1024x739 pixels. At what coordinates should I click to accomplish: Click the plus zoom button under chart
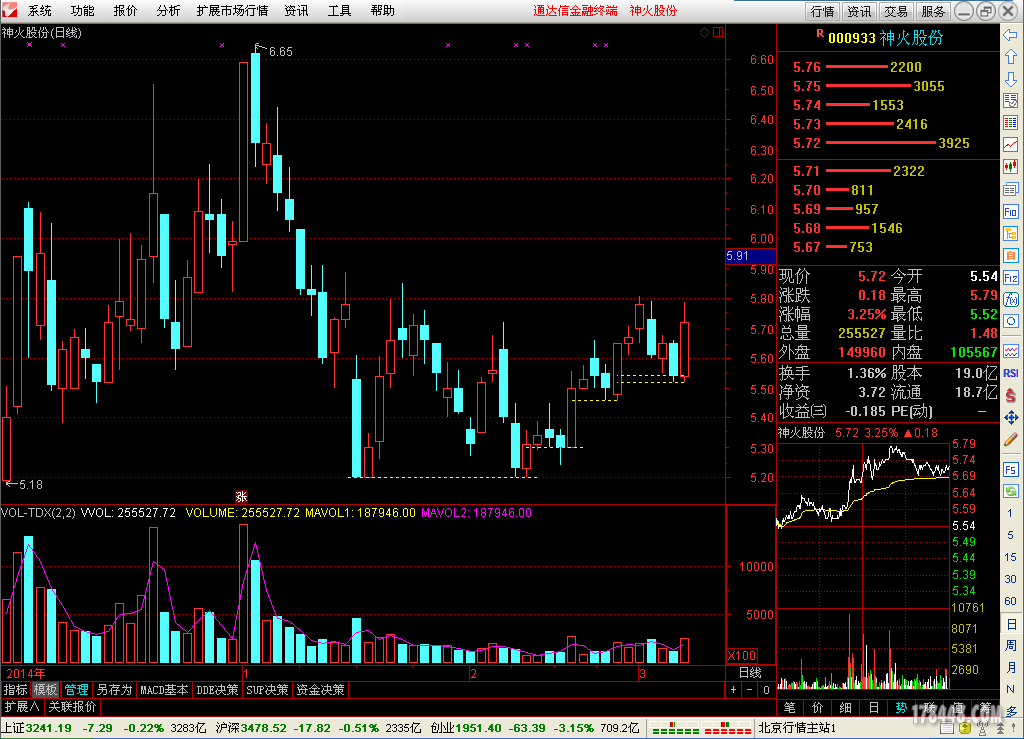pos(733,689)
